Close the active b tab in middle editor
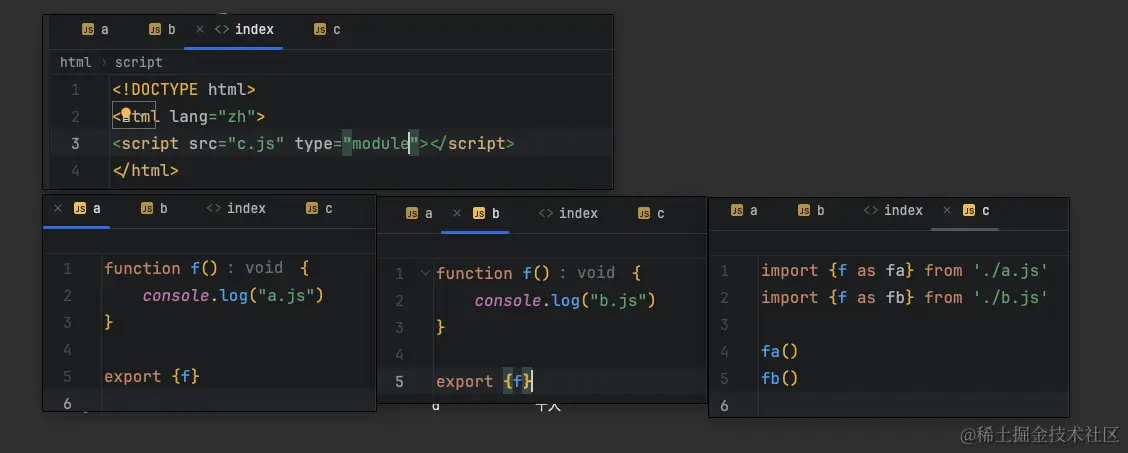1128x453 pixels. [x=458, y=213]
